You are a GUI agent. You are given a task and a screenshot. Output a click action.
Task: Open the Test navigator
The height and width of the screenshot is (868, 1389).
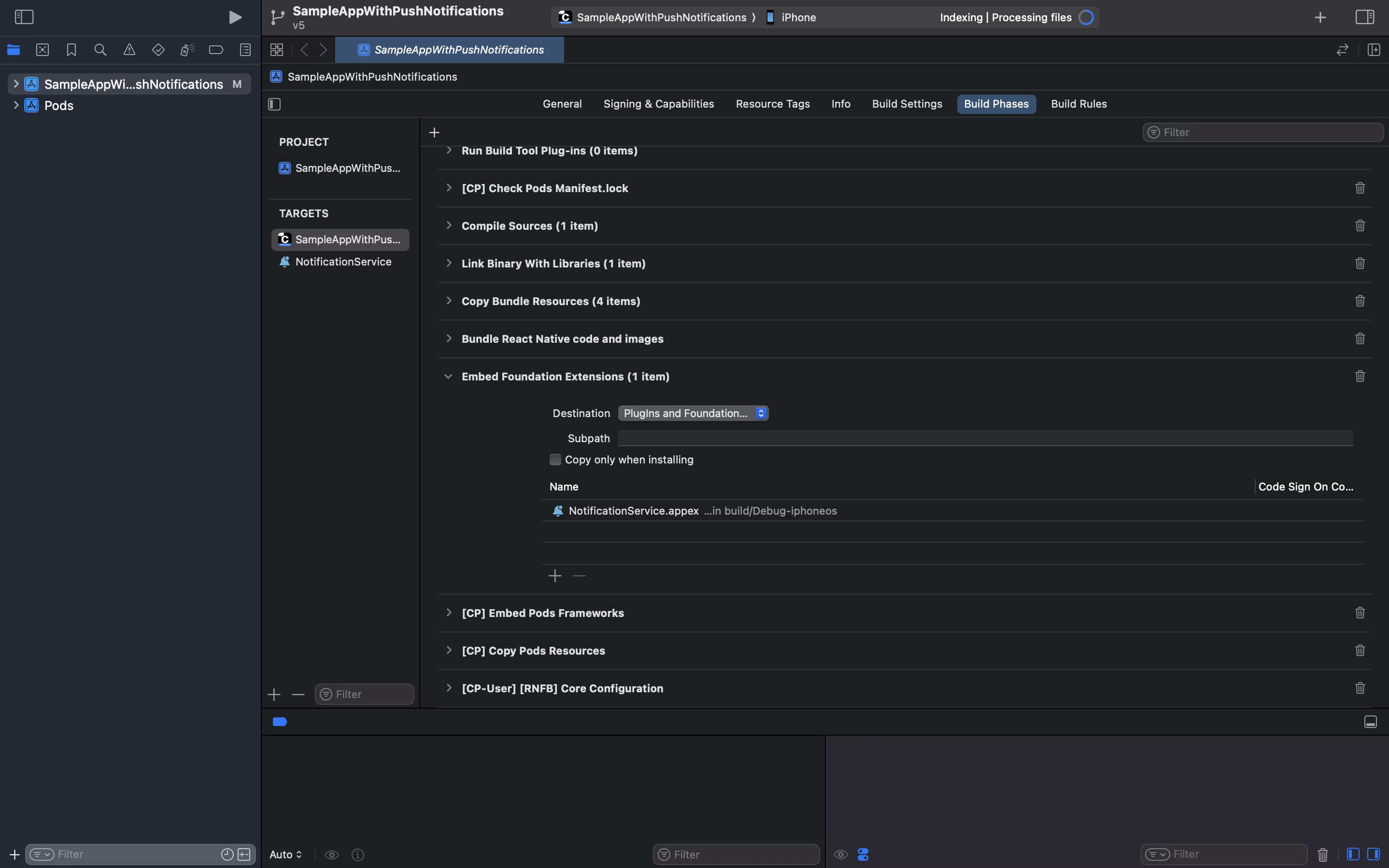point(158,49)
